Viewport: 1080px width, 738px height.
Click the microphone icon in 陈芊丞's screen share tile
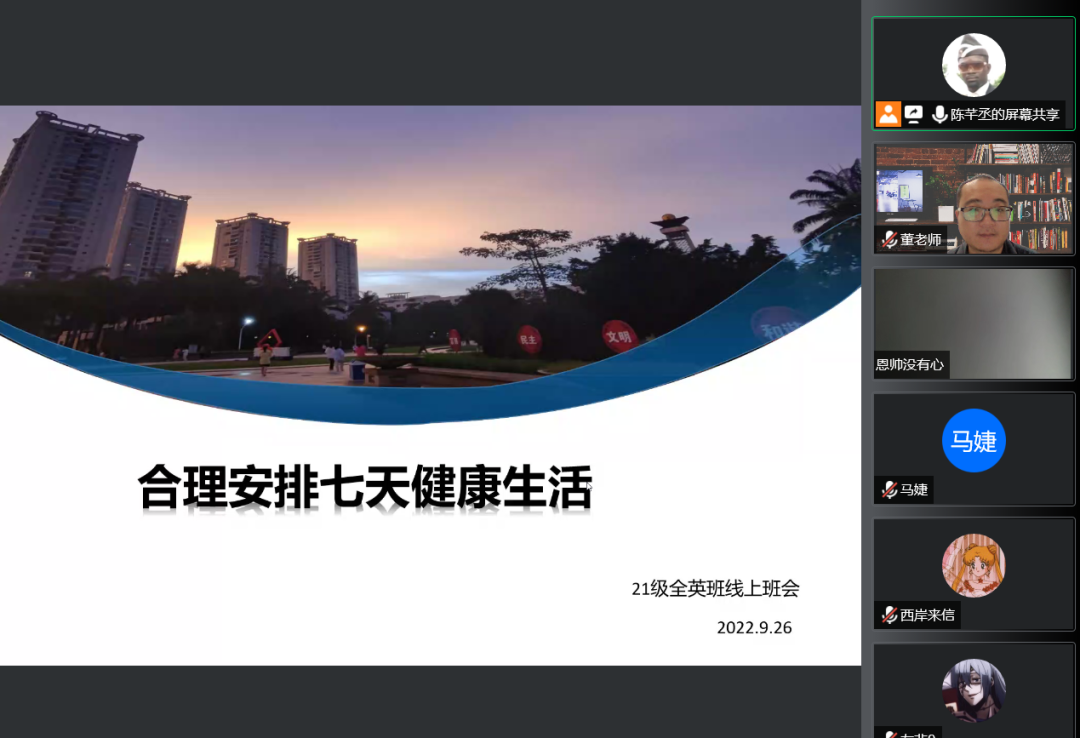tap(940, 114)
